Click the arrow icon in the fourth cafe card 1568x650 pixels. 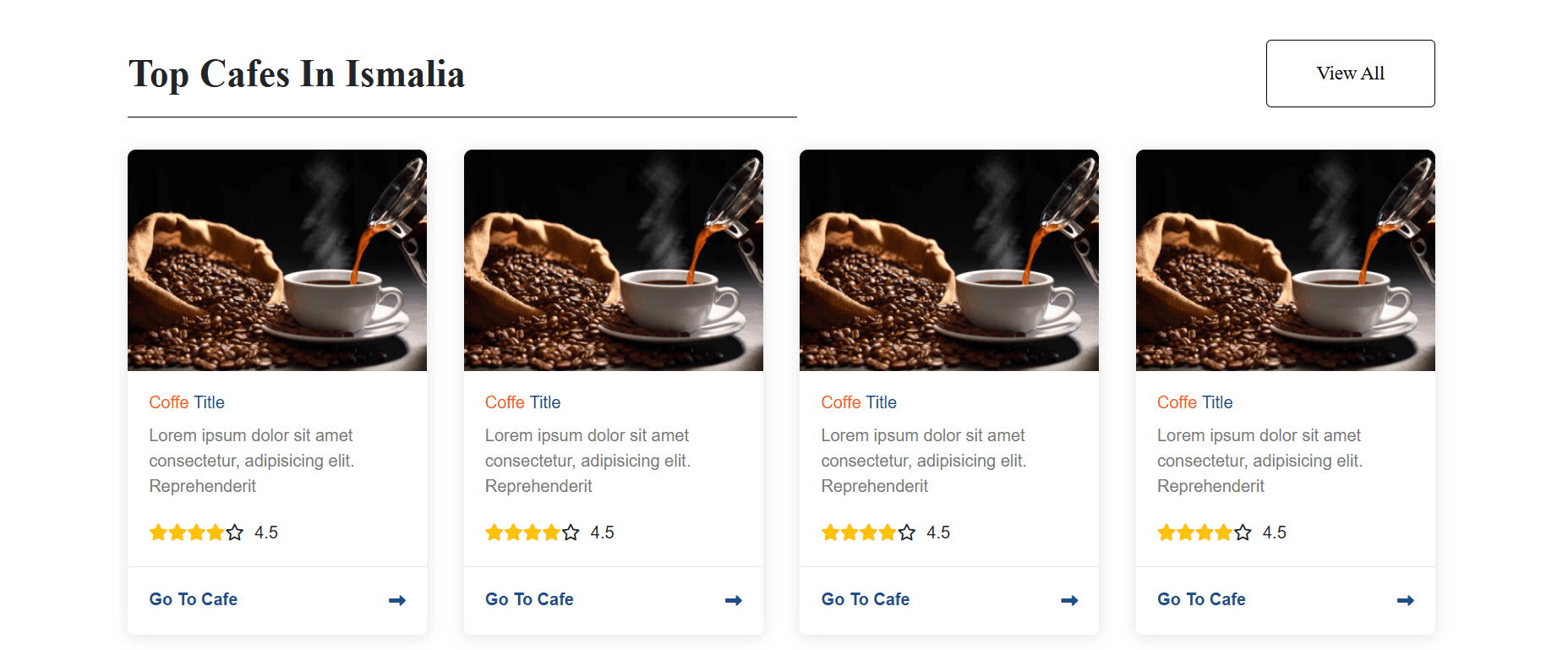point(1405,600)
